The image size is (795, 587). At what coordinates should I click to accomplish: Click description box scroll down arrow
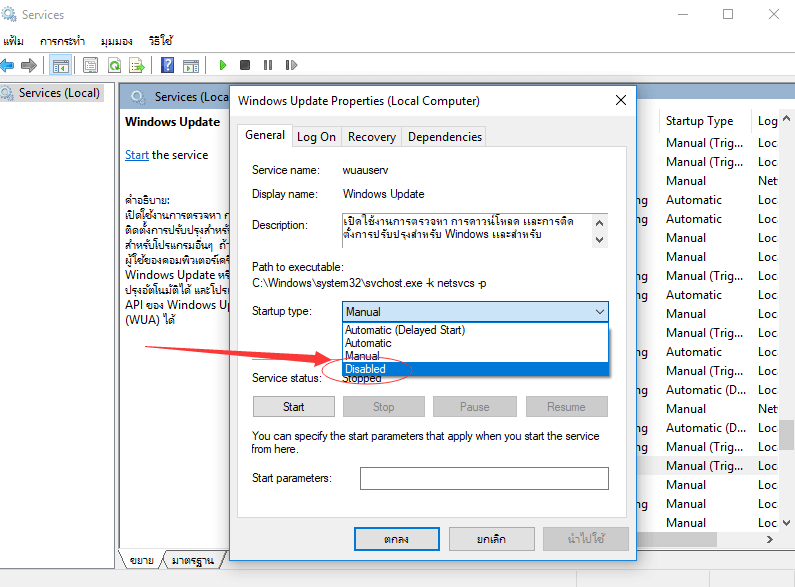[x=599, y=240]
